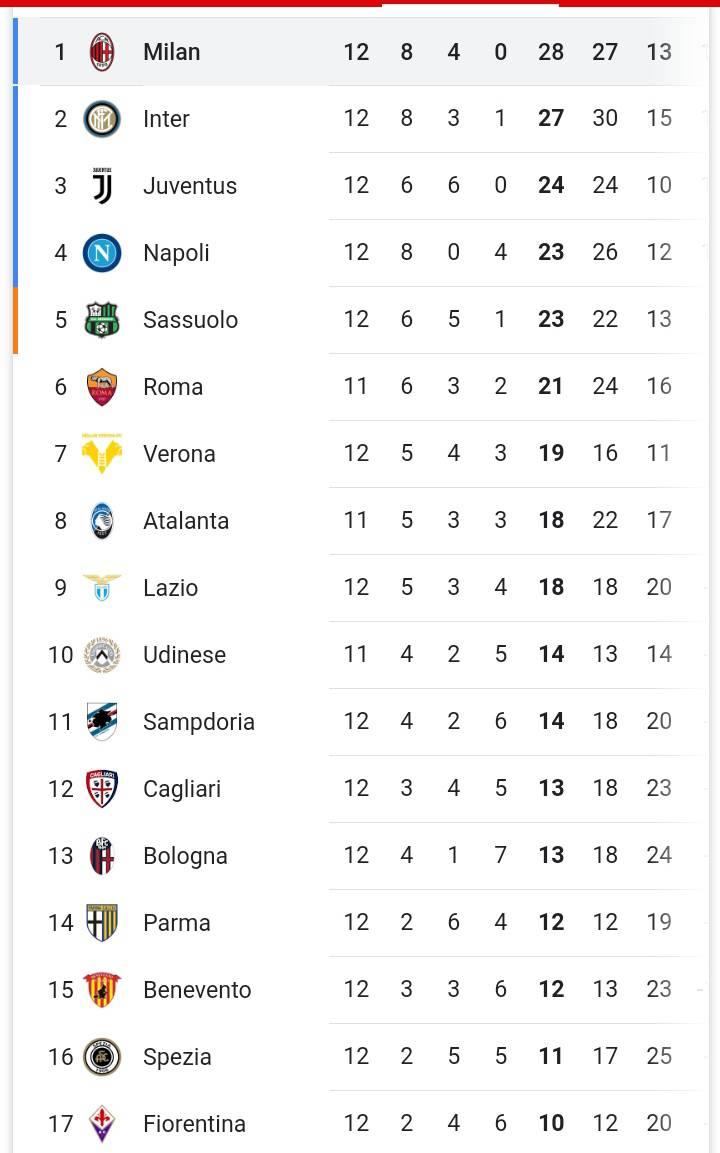Open the Bologna team name link
720x1153 pixels.
pyautogui.click(x=185, y=856)
